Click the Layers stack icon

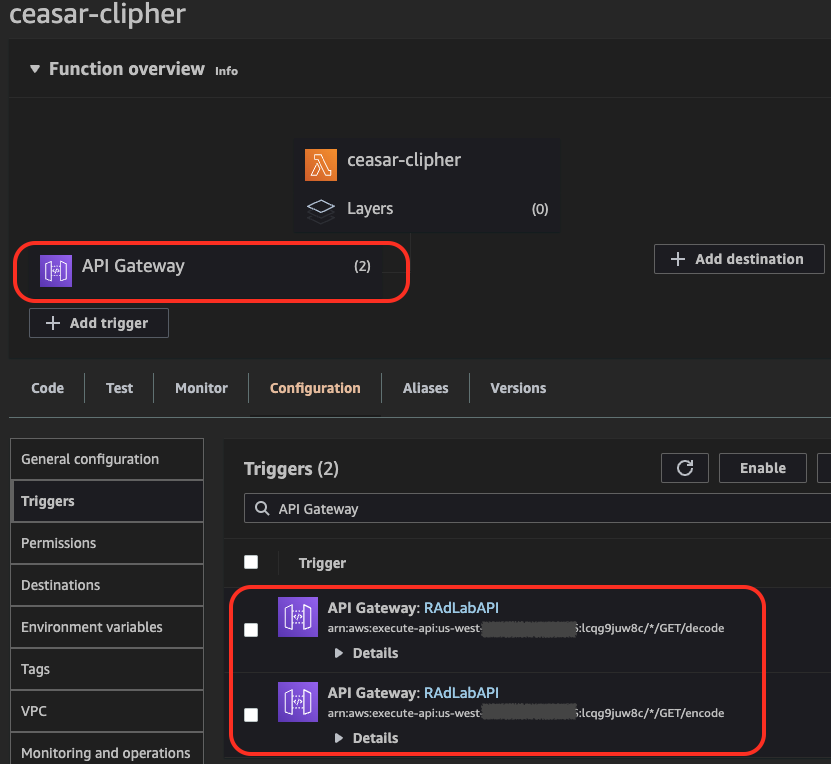[x=321, y=210]
